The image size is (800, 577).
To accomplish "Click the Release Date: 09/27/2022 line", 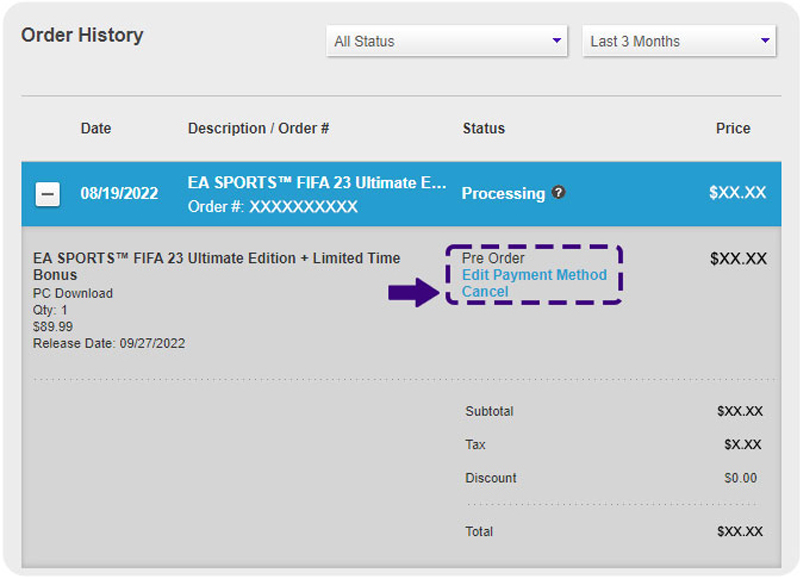I will pyautogui.click(x=109, y=343).
